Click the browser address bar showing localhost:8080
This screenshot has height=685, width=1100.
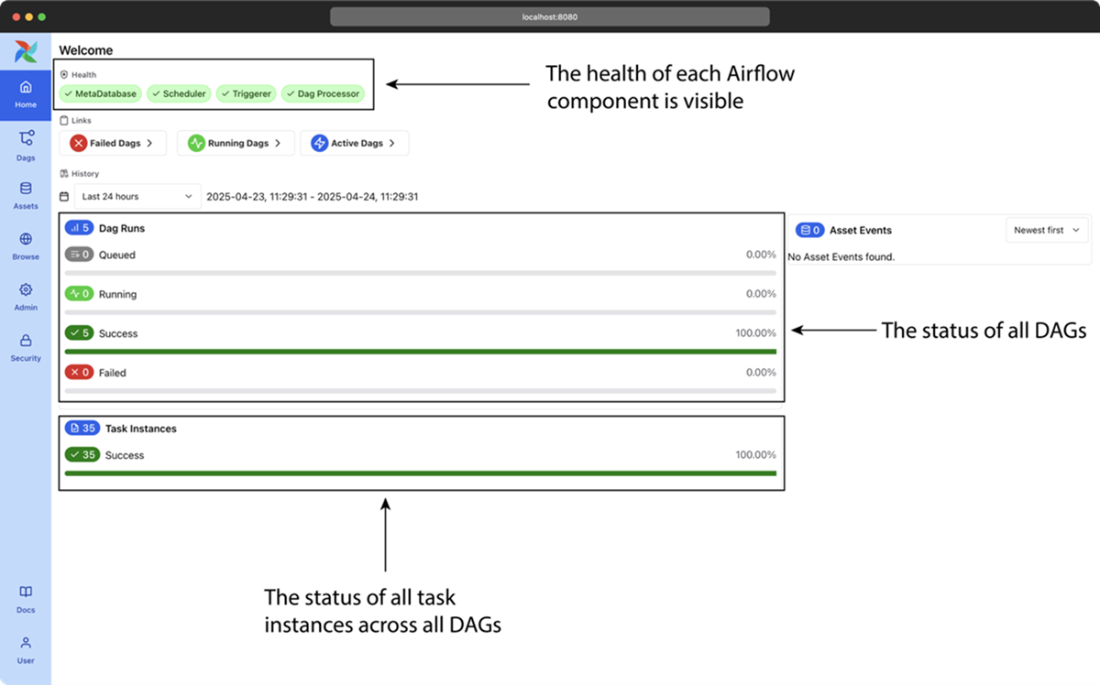click(x=550, y=17)
